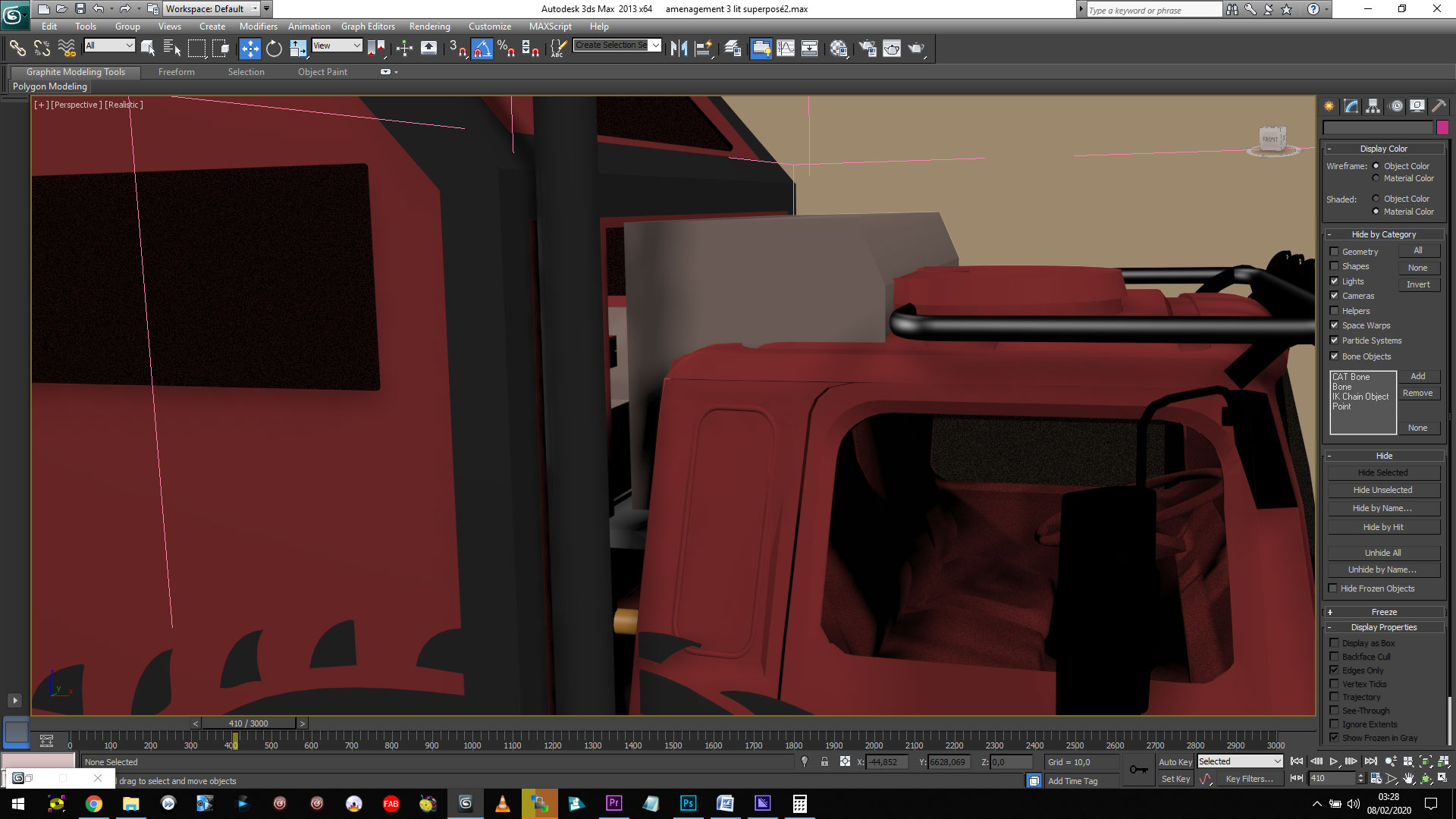Image resolution: width=1456 pixels, height=819 pixels.
Task: Open the reference coordinate View dropdown
Action: pos(337,45)
